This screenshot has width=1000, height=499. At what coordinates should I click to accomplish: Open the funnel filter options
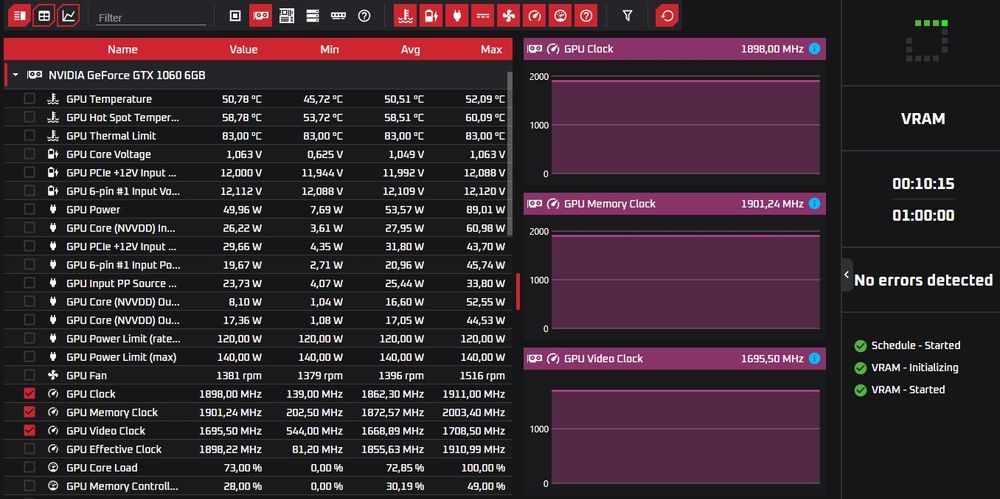tap(628, 15)
